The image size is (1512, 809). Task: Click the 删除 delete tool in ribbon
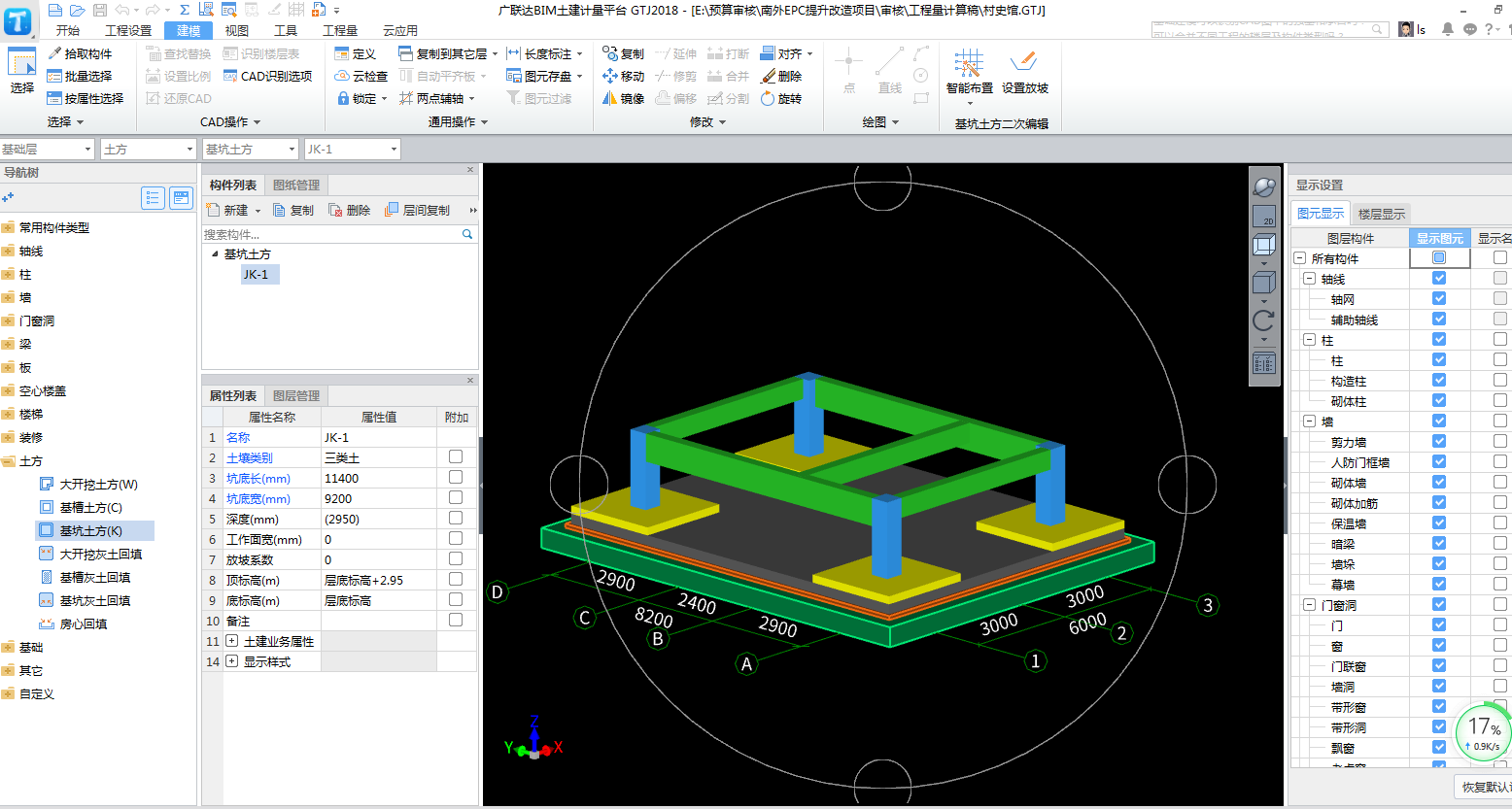tap(781, 76)
